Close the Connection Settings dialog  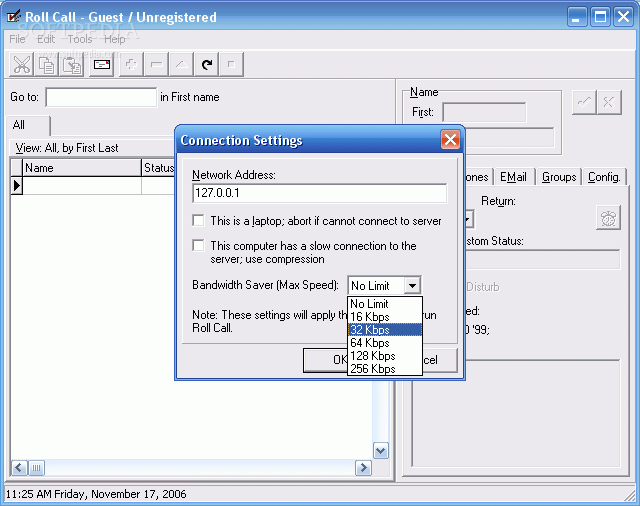(450, 140)
